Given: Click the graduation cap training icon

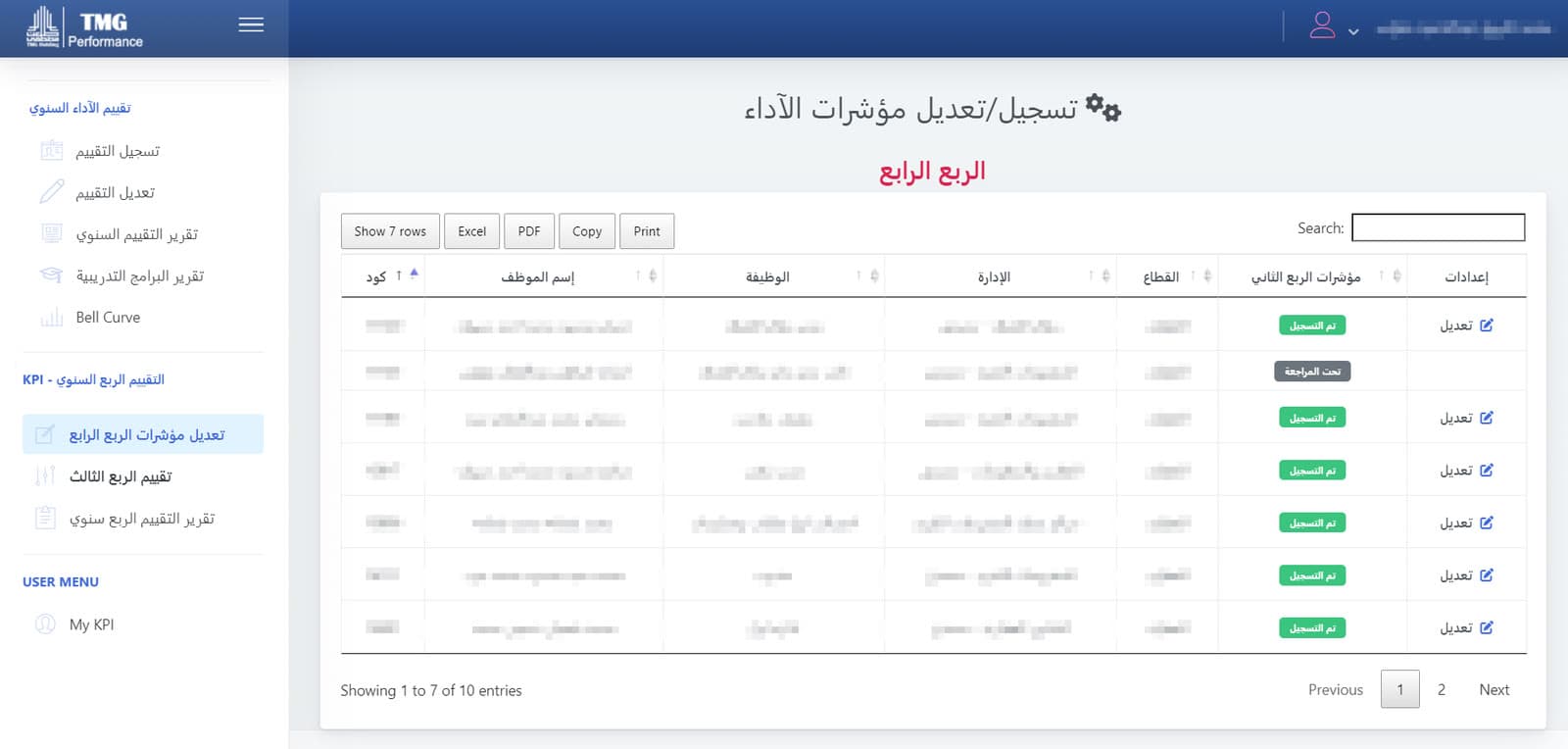Looking at the screenshot, I should tap(51, 275).
